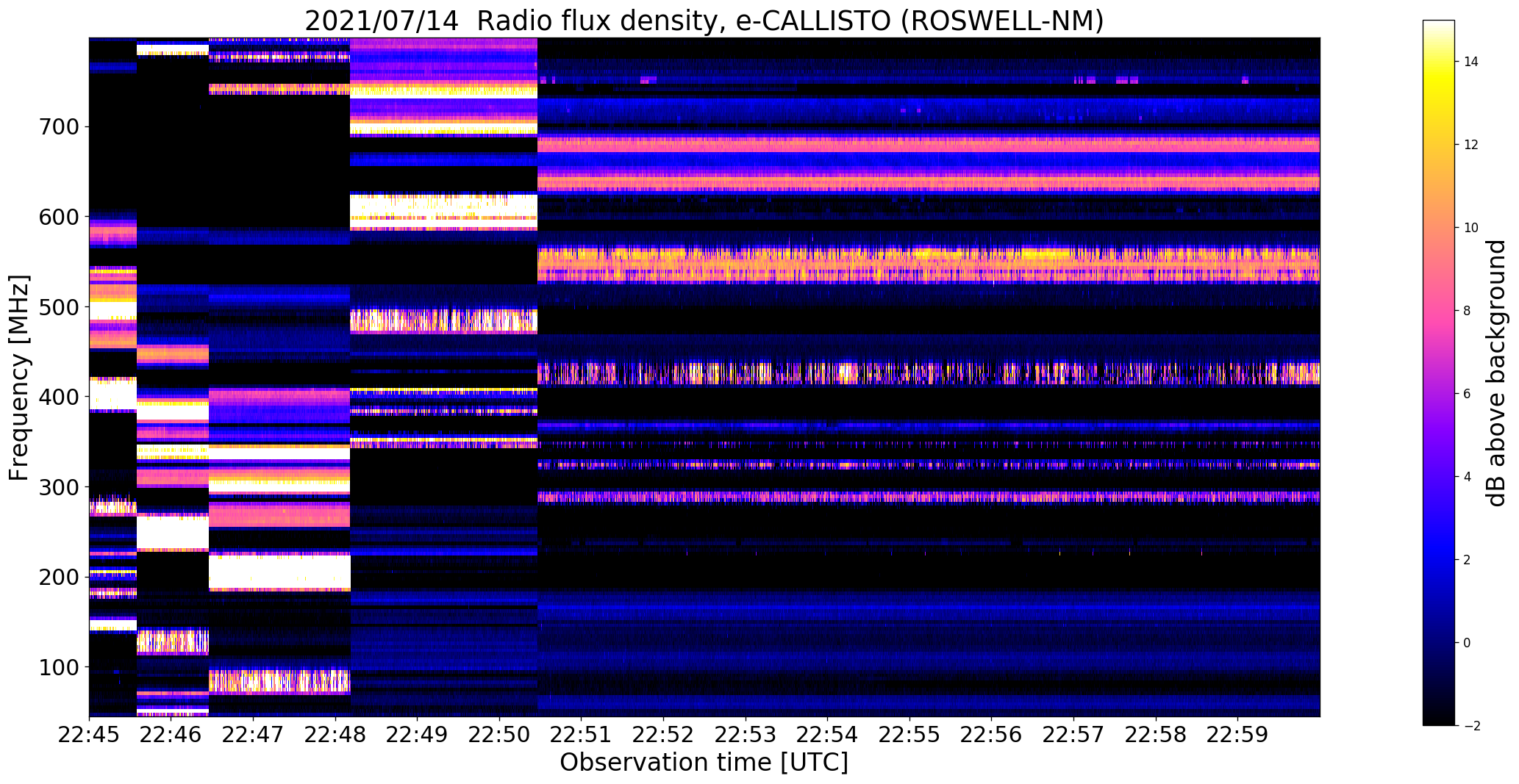Click the 22:56 time tick label
The width and height of the screenshot is (1519, 784).
[992, 735]
